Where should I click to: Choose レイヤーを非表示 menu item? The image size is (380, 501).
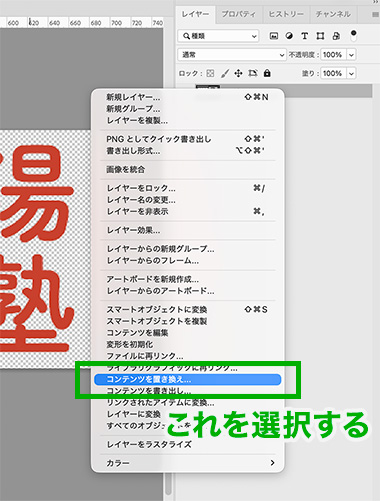(188, 211)
